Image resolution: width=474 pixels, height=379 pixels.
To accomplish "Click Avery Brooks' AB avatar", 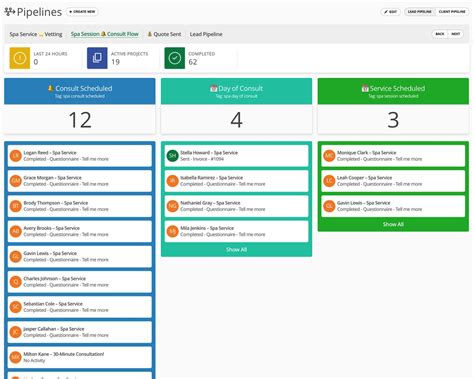I will [16, 231].
